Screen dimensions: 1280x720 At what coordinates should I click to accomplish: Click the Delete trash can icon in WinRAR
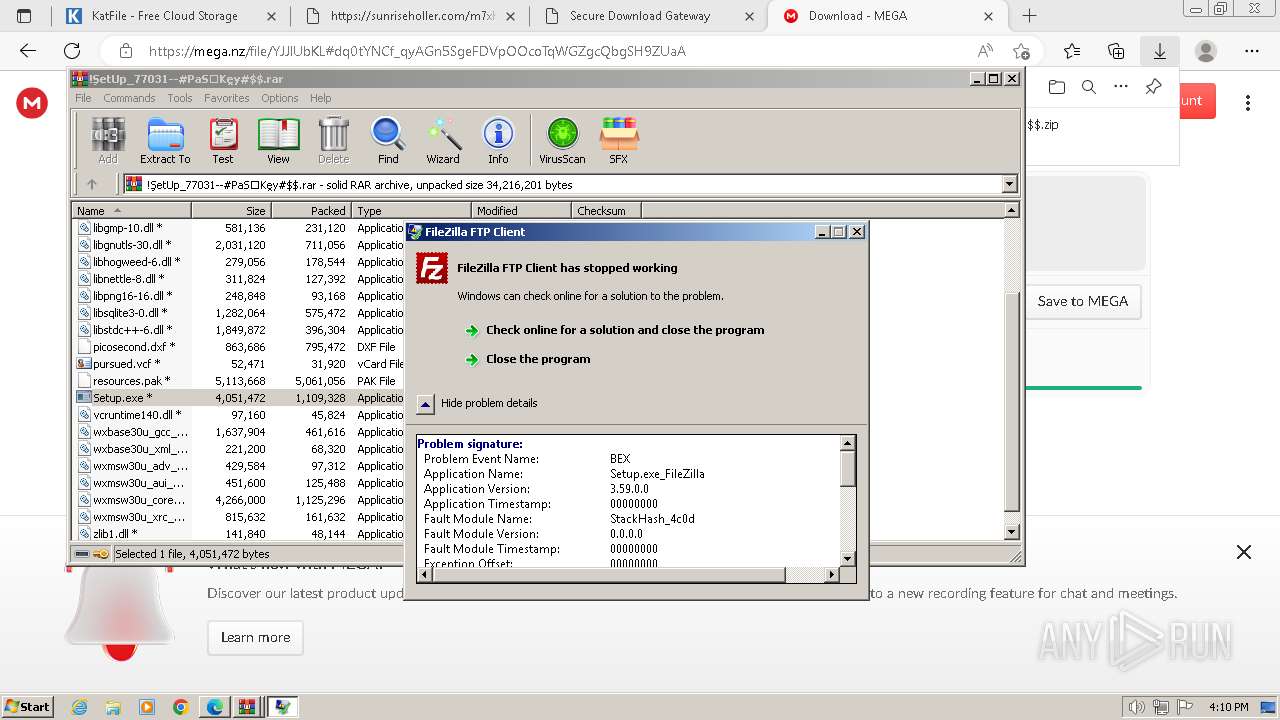pos(333,140)
